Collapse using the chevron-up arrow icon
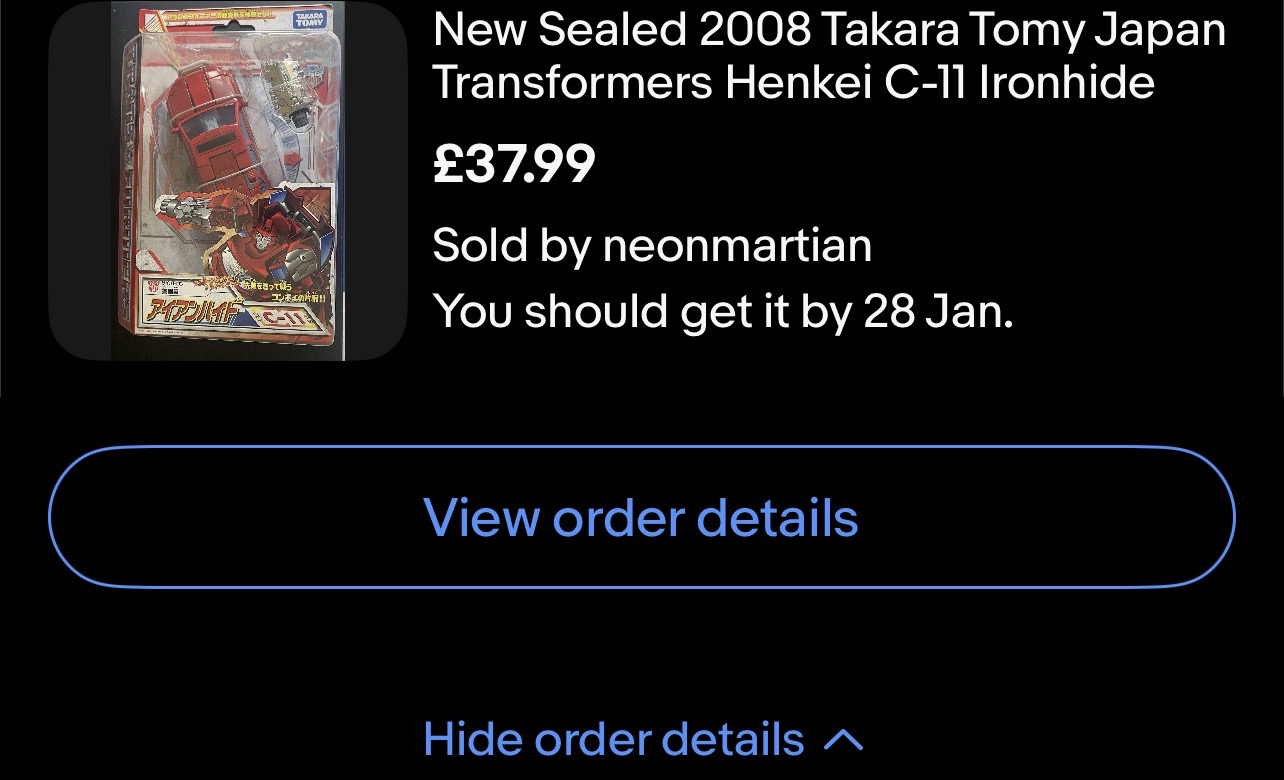The width and height of the screenshot is (1284, 780). pyautogui.click(x=843, y=739)
